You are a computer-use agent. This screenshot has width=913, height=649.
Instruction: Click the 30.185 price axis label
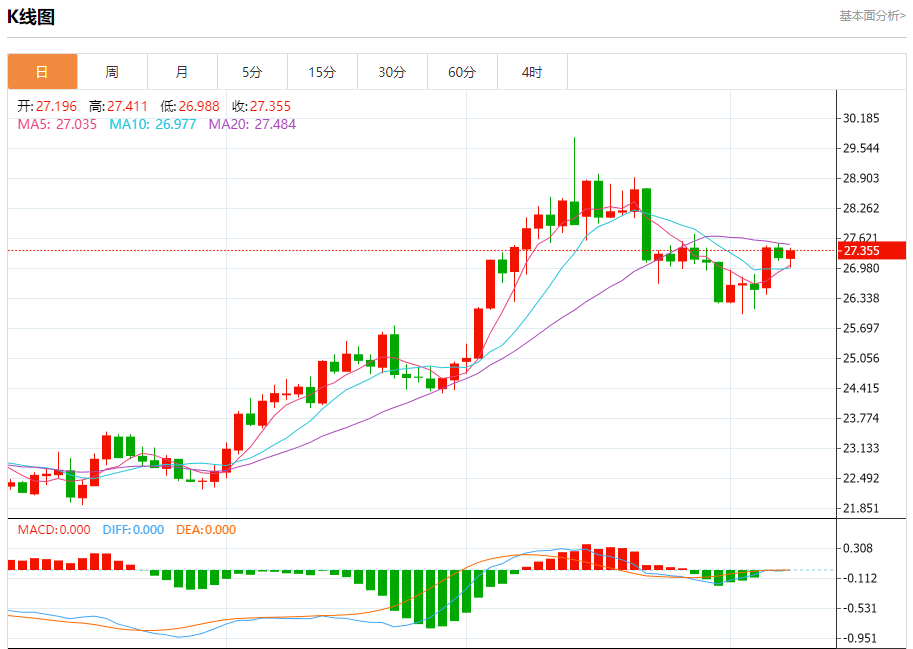click(861, 118)
